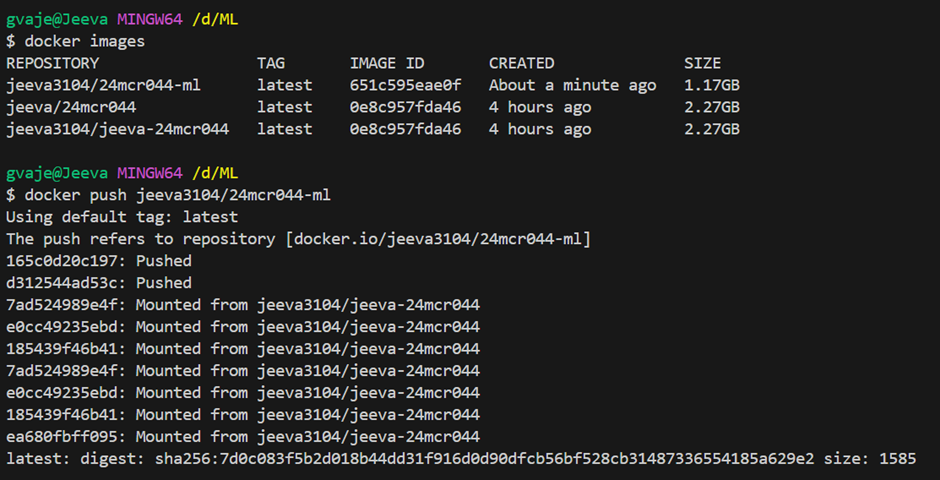Screen dimensions: 940x480
Task: Select the CREATED column header
Action: [522, 63]
